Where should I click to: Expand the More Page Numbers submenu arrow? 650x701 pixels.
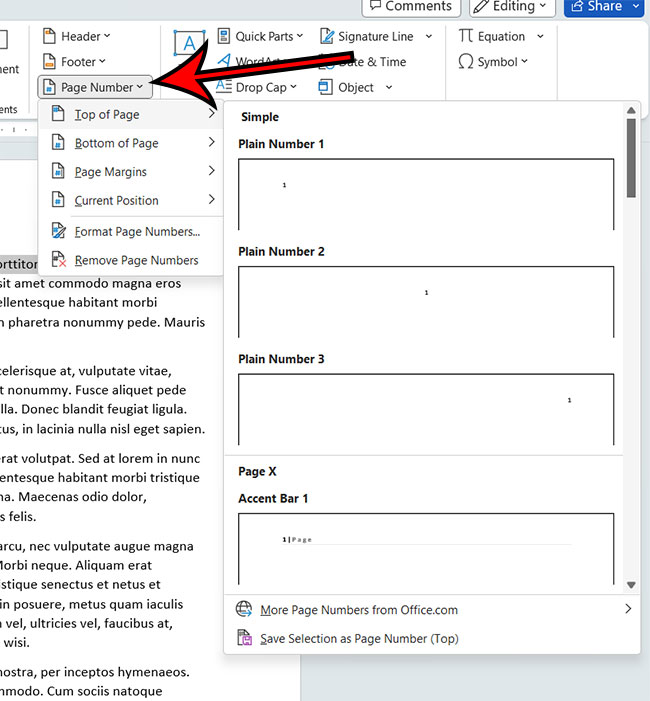click(x=628, y=609)
